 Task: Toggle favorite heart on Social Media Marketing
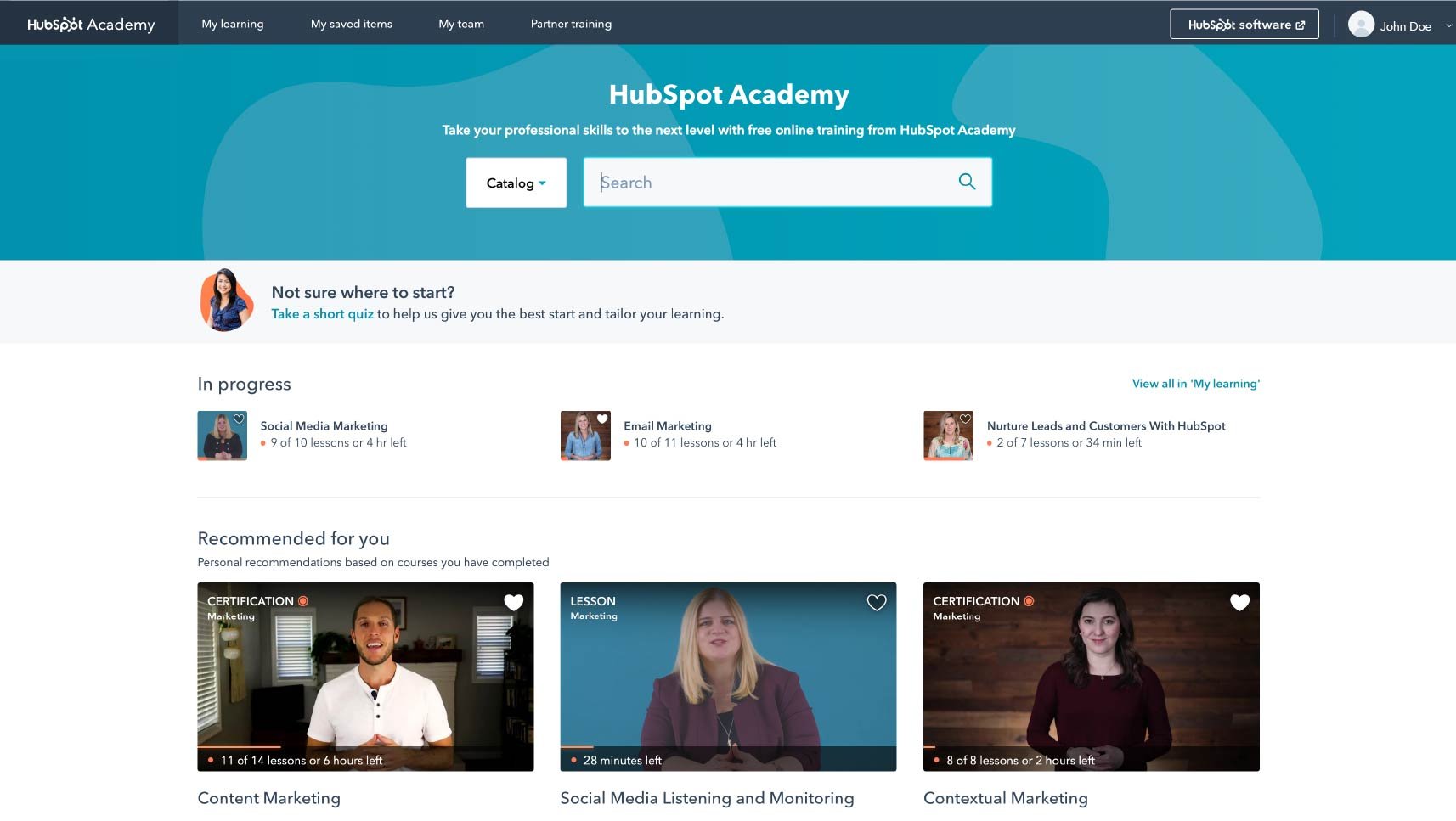[x=240, y=419]
